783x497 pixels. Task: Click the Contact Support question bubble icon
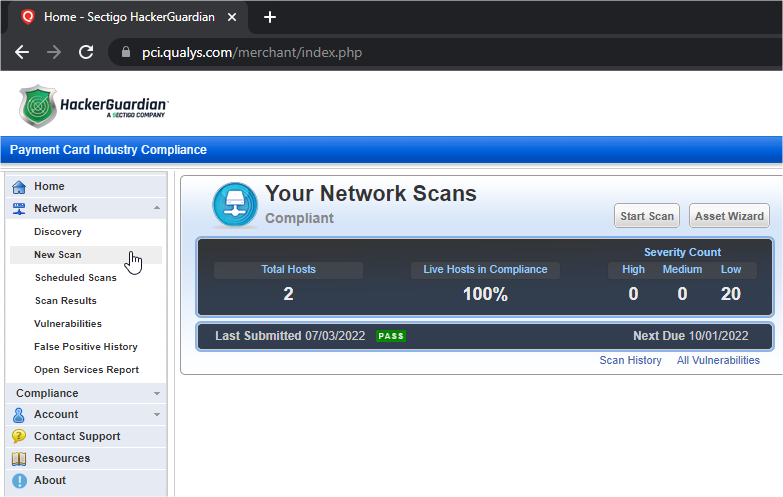(19, 436)
